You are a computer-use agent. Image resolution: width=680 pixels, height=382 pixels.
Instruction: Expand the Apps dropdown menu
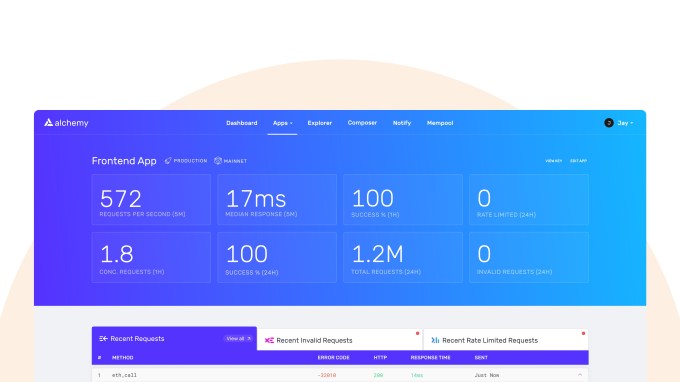coord(282,123)
